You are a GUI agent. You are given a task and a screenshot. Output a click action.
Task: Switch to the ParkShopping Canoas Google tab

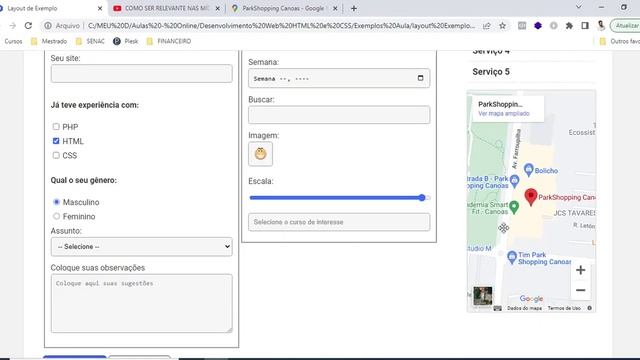point(284,8)
